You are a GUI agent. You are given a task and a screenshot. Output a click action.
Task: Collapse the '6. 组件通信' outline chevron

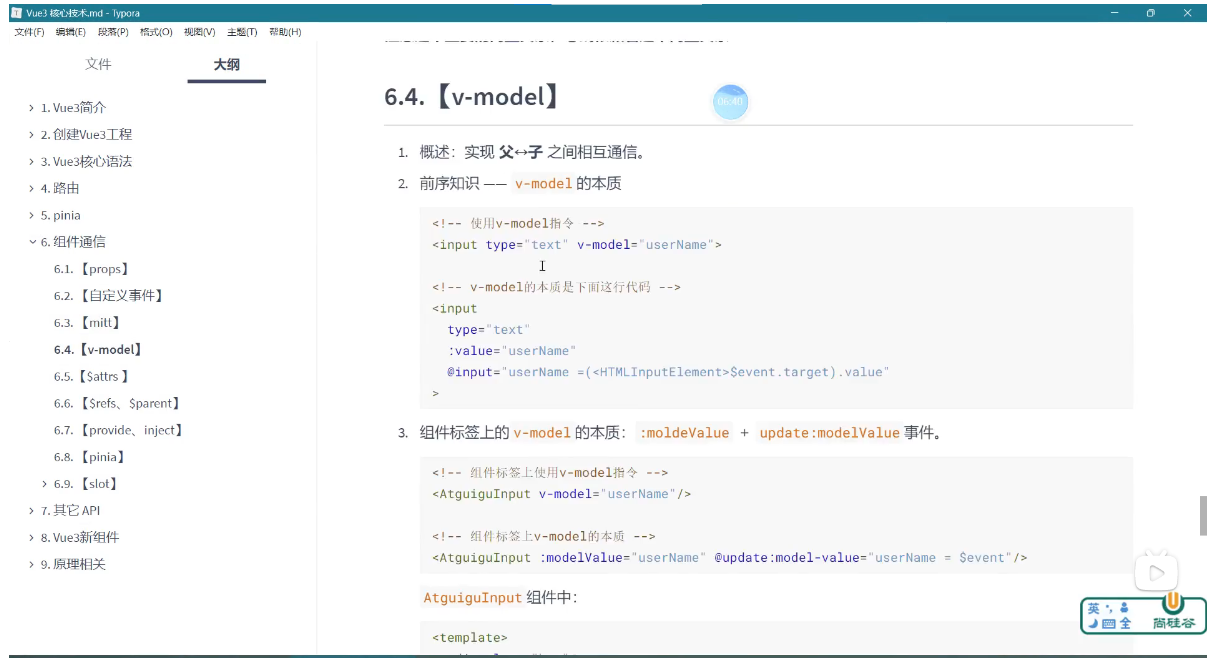click(32, 242)
